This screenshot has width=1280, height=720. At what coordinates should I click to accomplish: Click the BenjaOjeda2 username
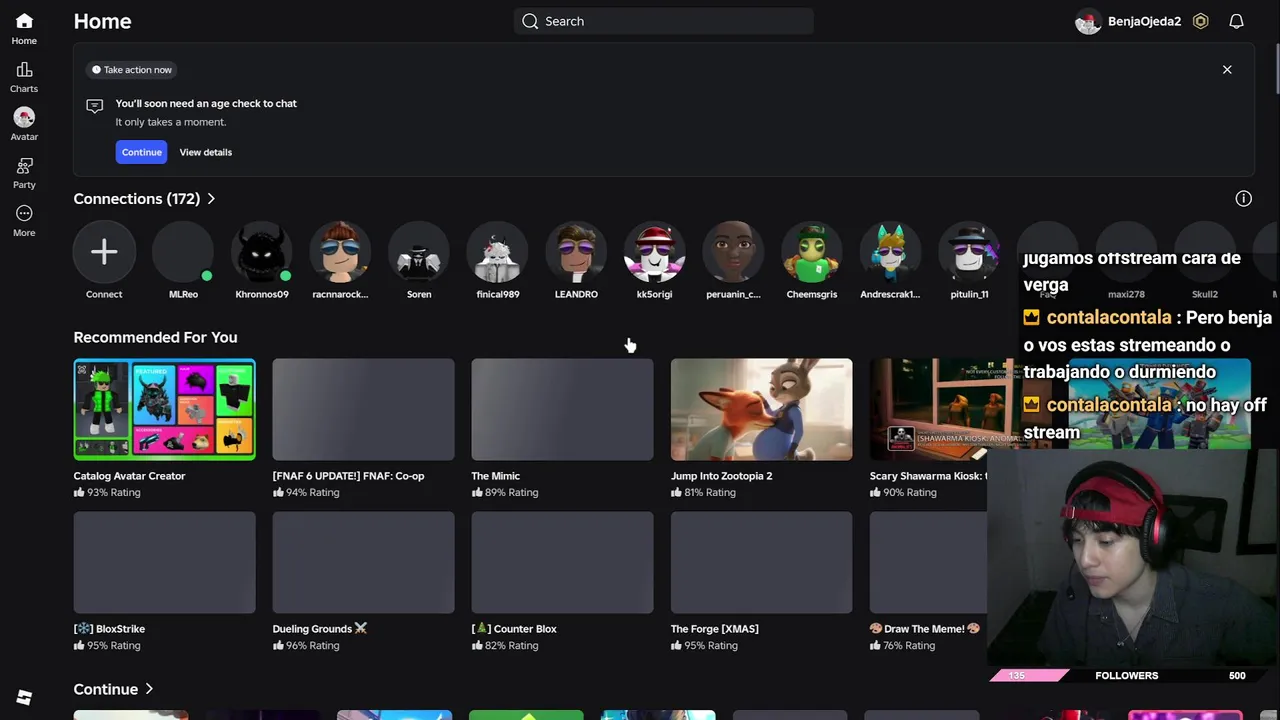tap(1144, 21)
